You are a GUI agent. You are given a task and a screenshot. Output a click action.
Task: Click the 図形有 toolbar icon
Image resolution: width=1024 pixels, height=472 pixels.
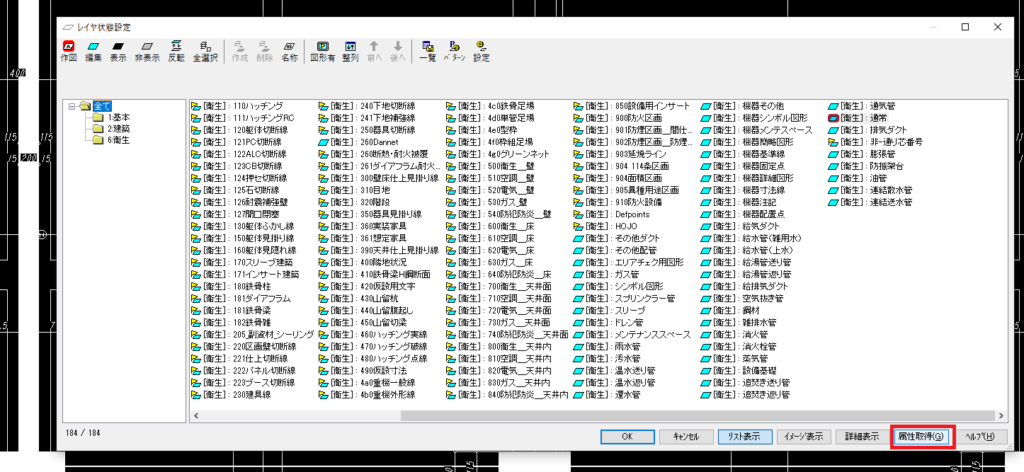tap(323, 50)
